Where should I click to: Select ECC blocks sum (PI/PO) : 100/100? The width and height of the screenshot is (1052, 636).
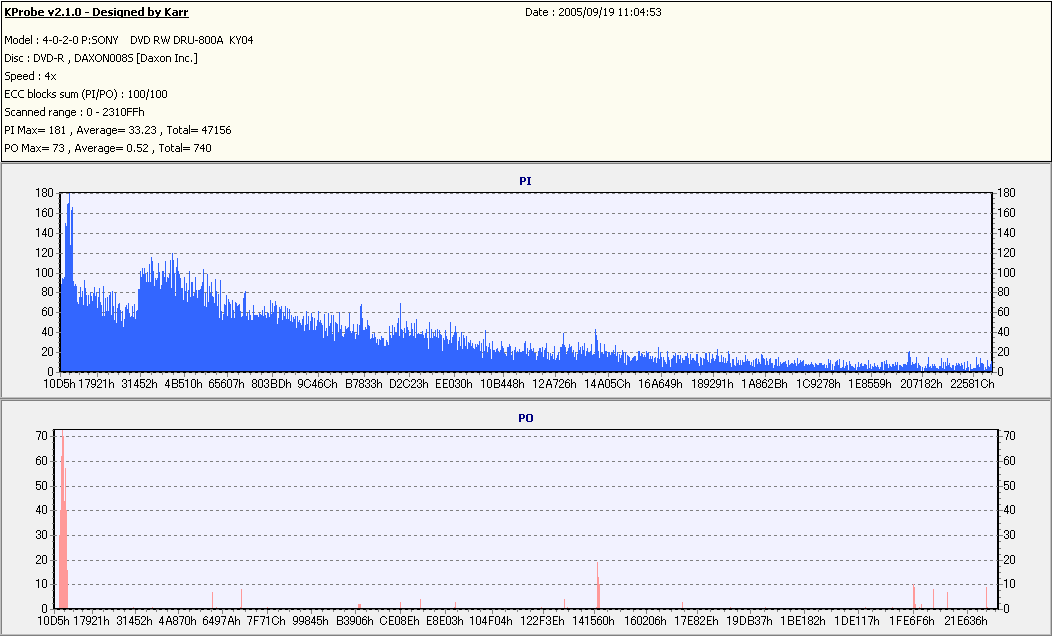[x=86, y=95]
